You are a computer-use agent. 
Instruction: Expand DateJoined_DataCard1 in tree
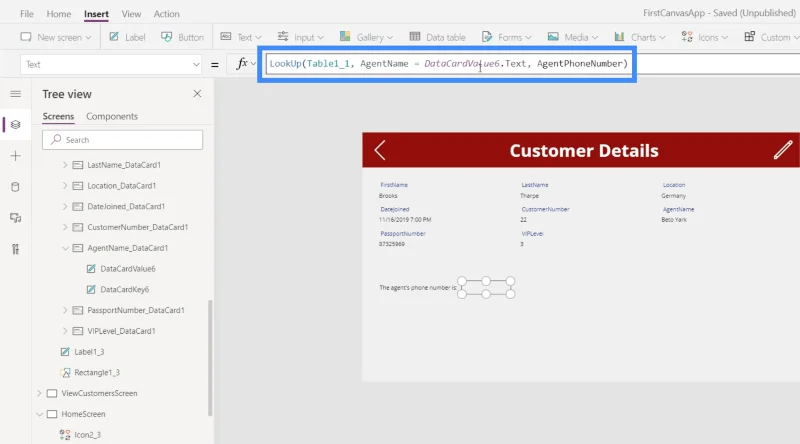point(65,206)
